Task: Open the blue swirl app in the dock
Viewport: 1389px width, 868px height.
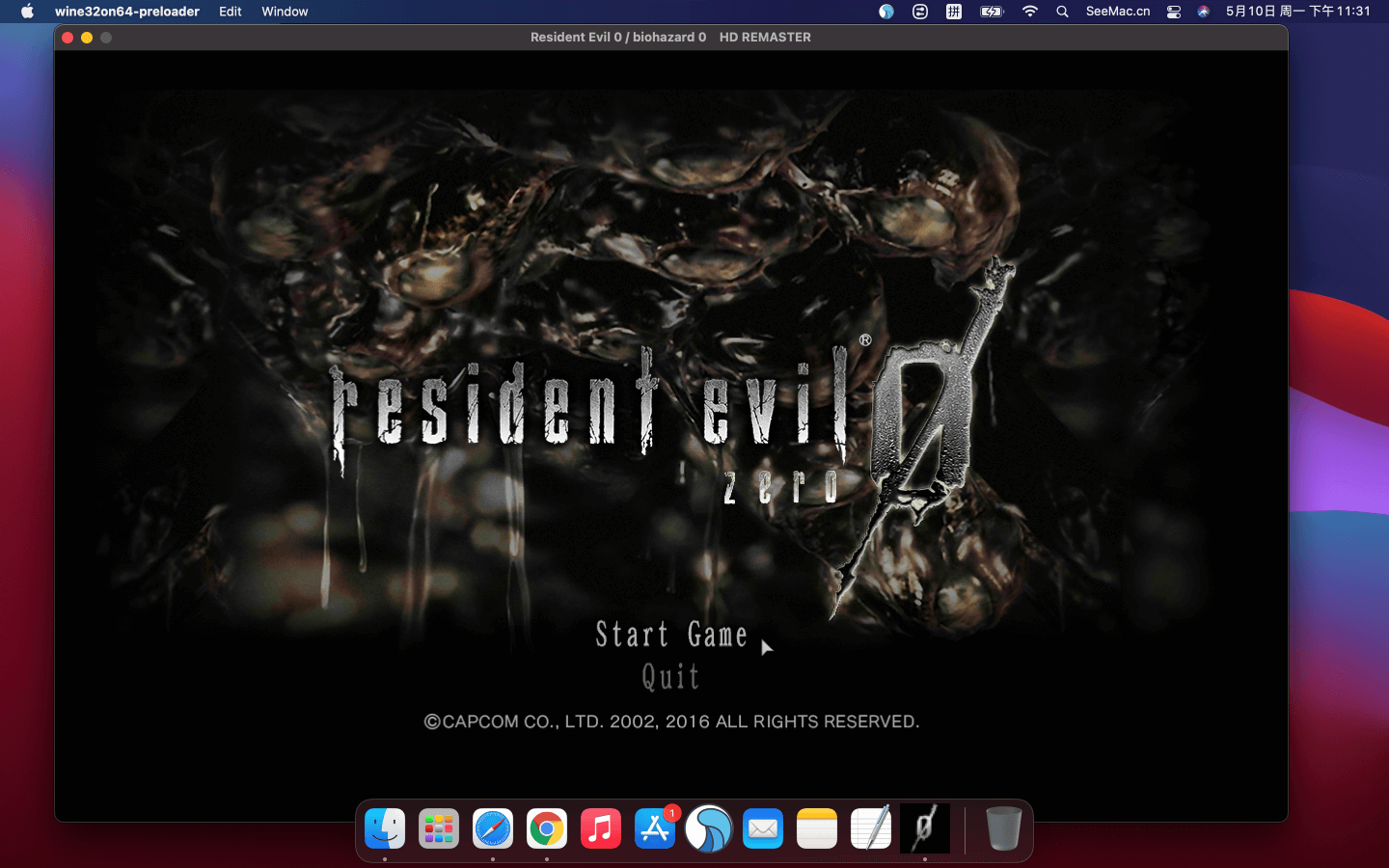Action: click(x=709, y=828)
